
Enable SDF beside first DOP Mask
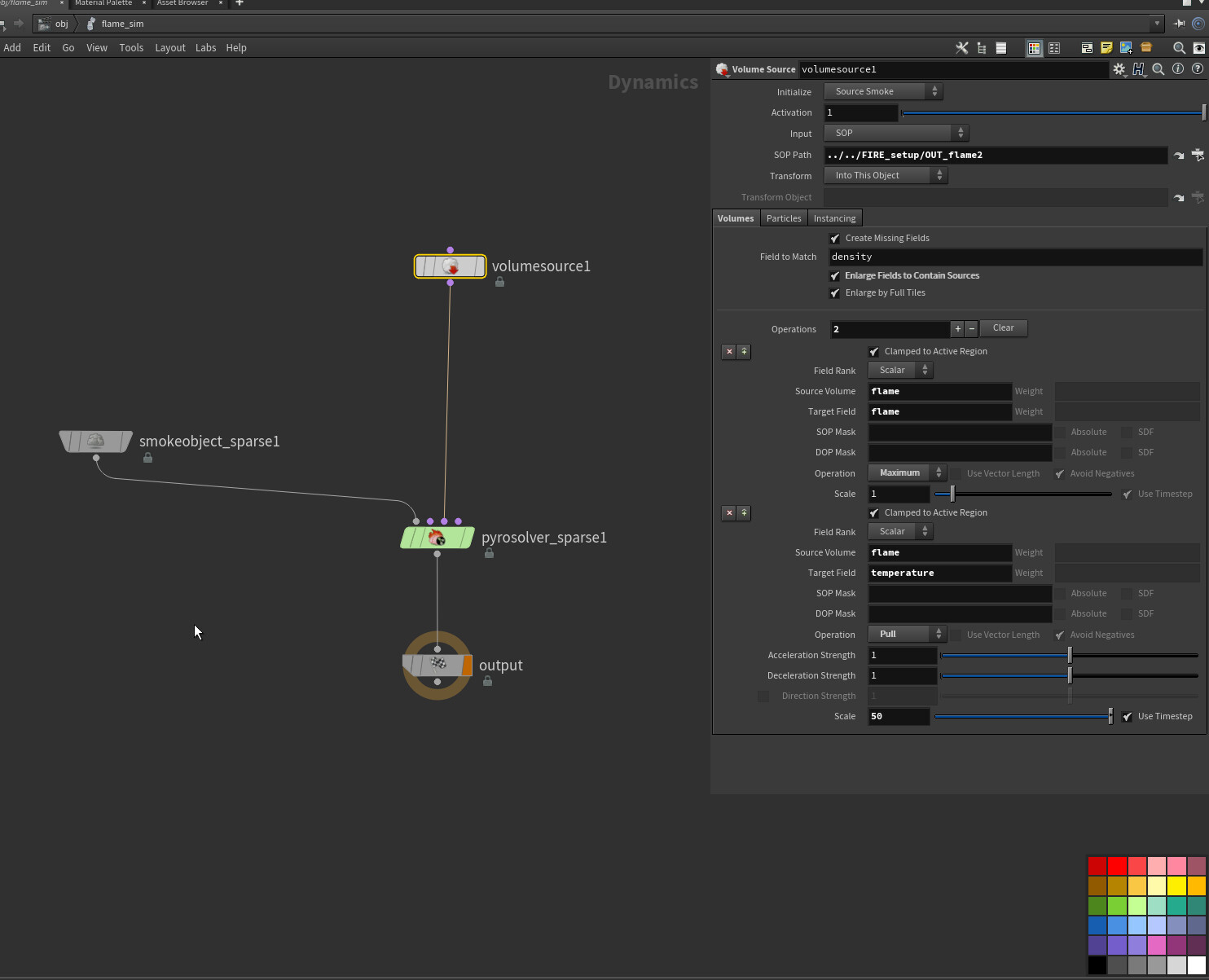1127,453
